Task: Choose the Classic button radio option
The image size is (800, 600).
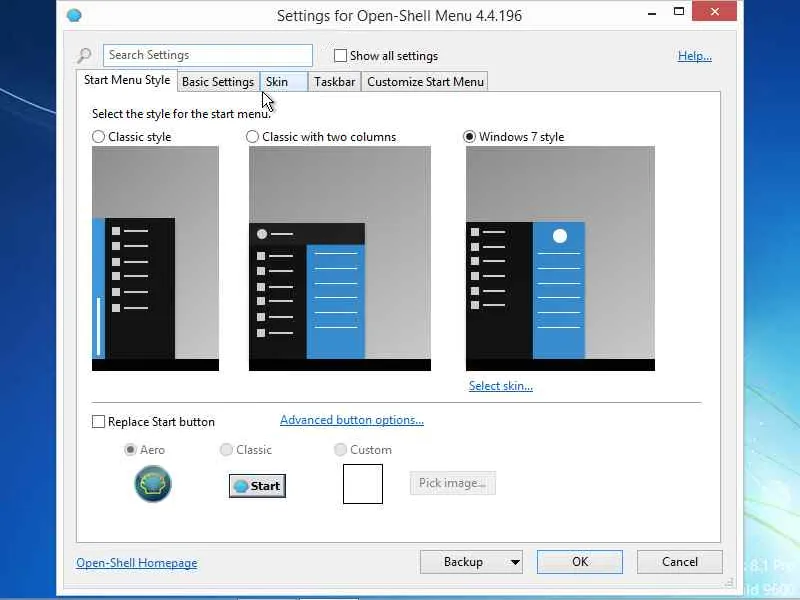Action: 226,449
